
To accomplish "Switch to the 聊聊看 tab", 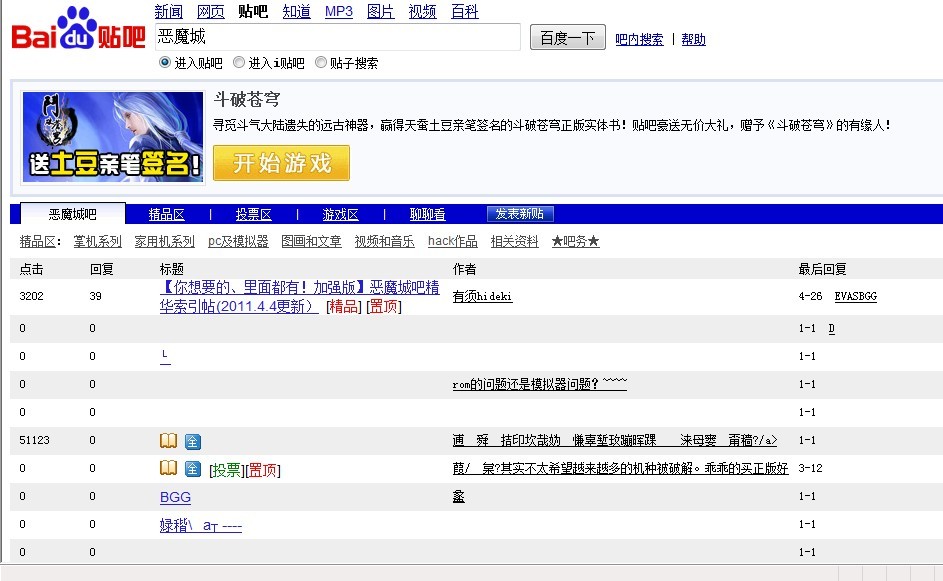I will click(428, 214).
